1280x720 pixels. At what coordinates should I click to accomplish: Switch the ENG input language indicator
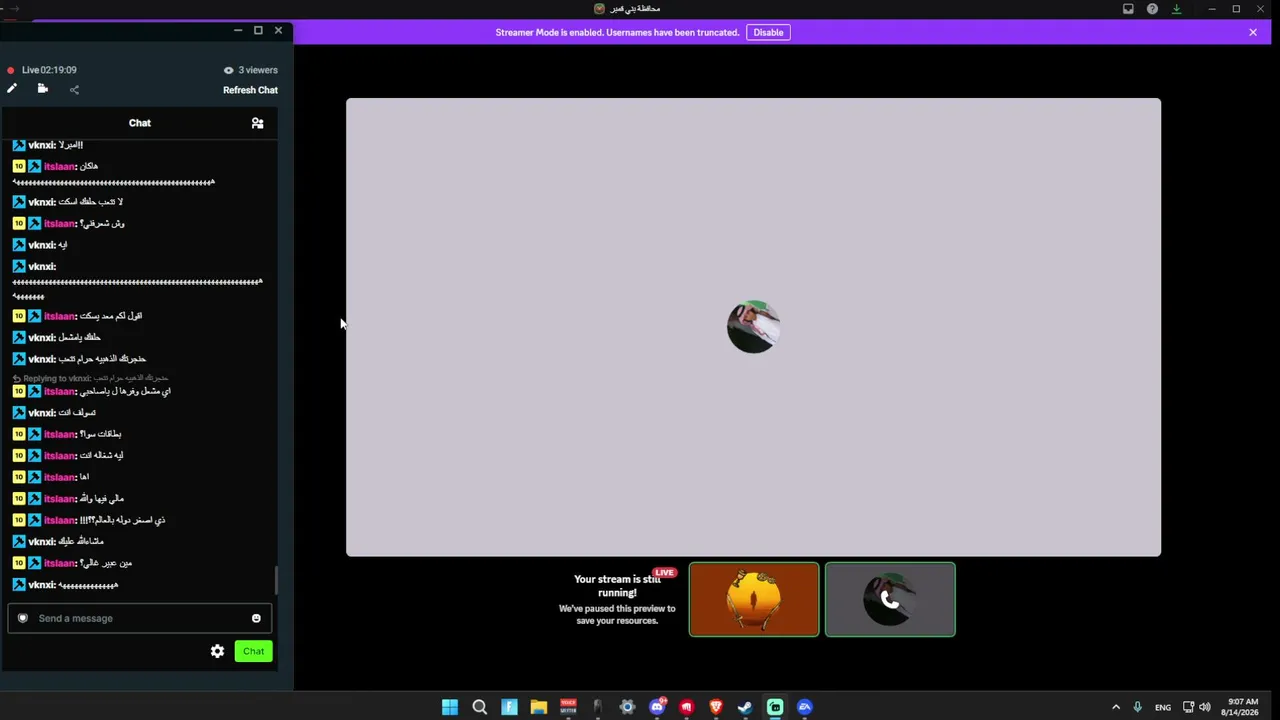point(1162,707)
